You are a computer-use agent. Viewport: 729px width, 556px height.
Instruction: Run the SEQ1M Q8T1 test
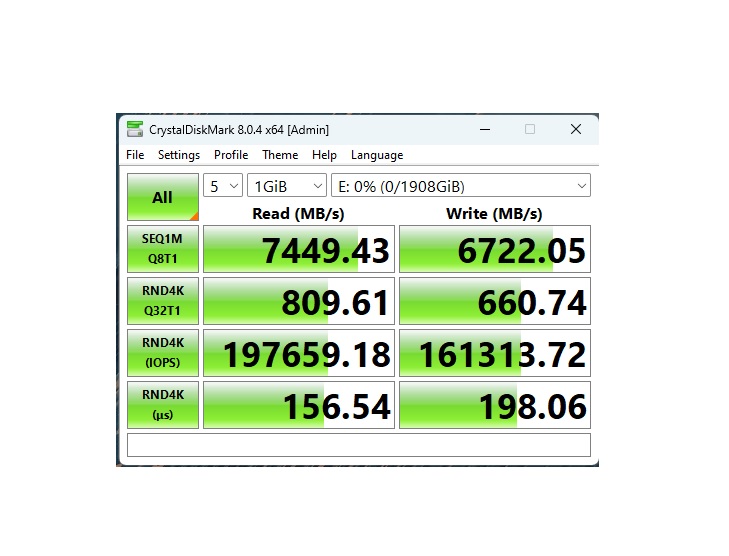point(163,249)
